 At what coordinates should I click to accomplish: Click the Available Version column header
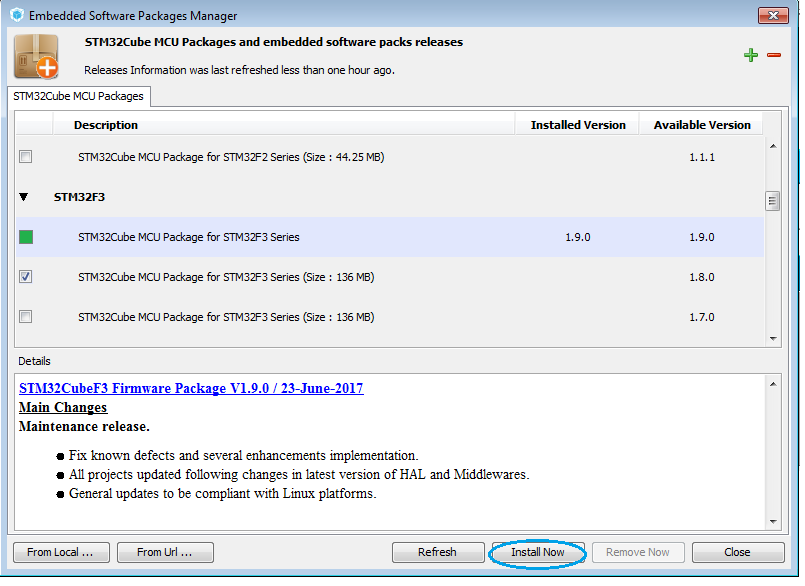click(x=701, y=125)
